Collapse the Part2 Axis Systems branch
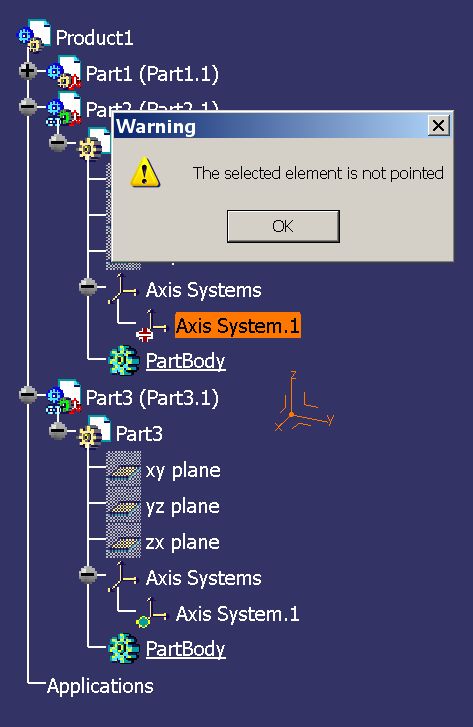The height and width of the screenshot is (727, 473). pyautogui.click(x=88, y=287)
